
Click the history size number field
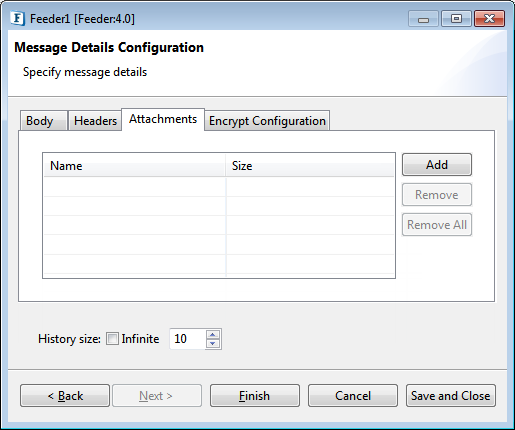click(188, 339)
